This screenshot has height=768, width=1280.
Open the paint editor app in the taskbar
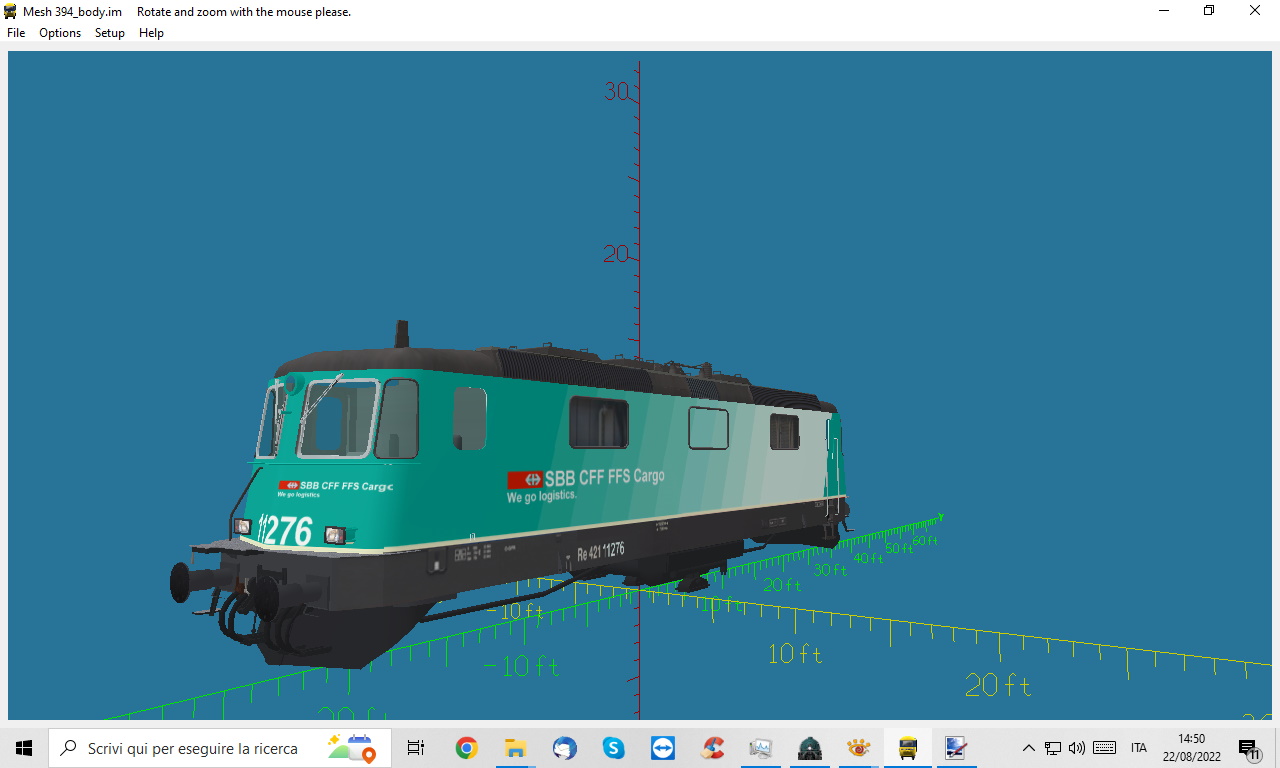(956, 748)
